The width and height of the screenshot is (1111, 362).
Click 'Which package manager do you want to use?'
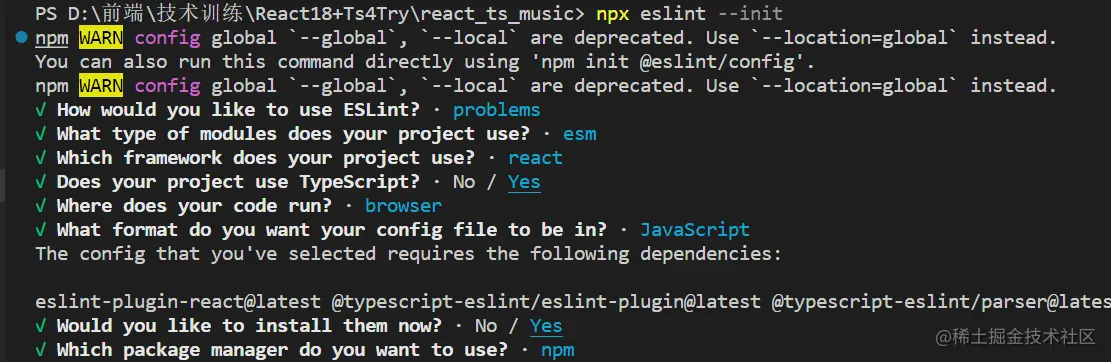click(282, 350)
